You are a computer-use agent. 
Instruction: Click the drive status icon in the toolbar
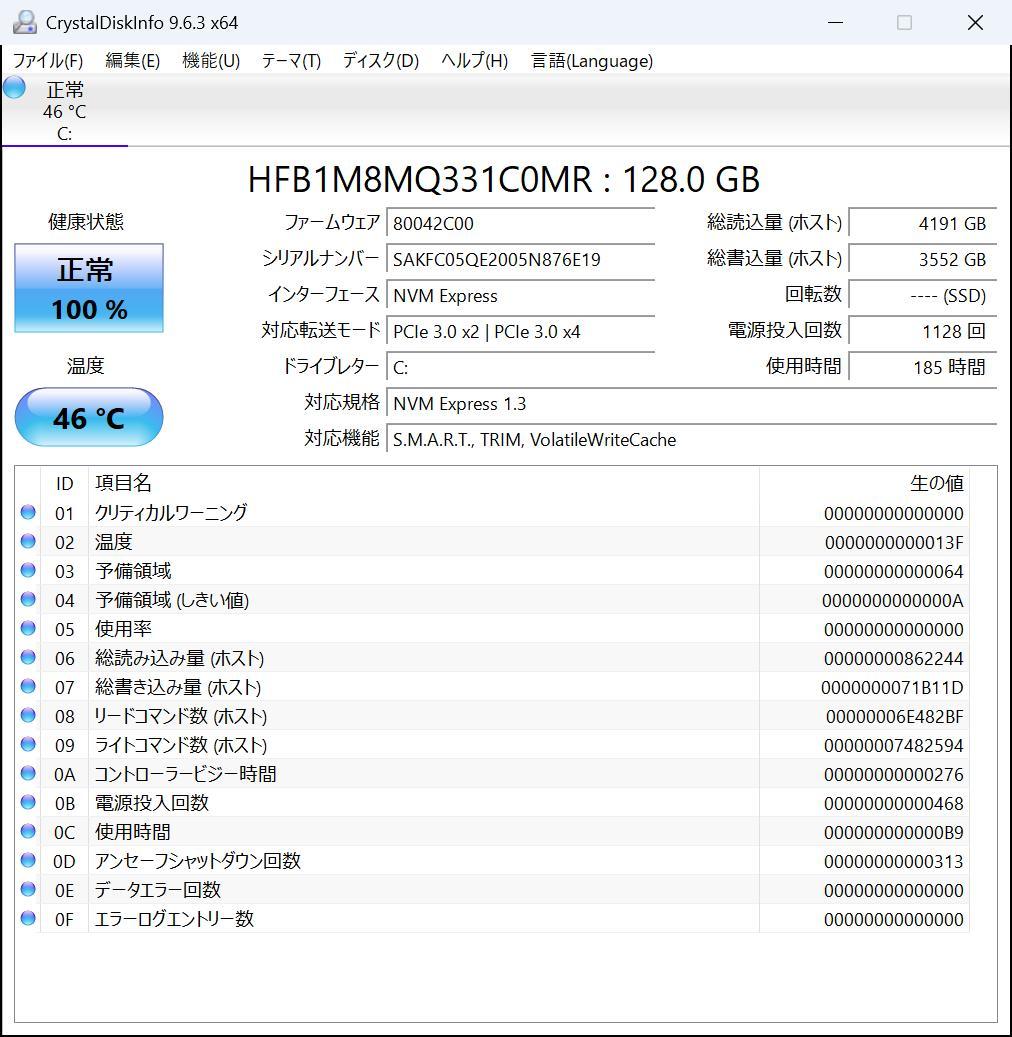pos(14,88)
